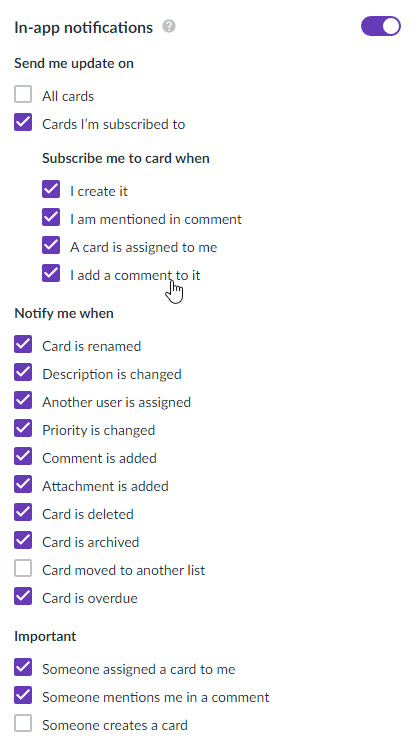Disable Description is changed notification

tap(23, 373)
